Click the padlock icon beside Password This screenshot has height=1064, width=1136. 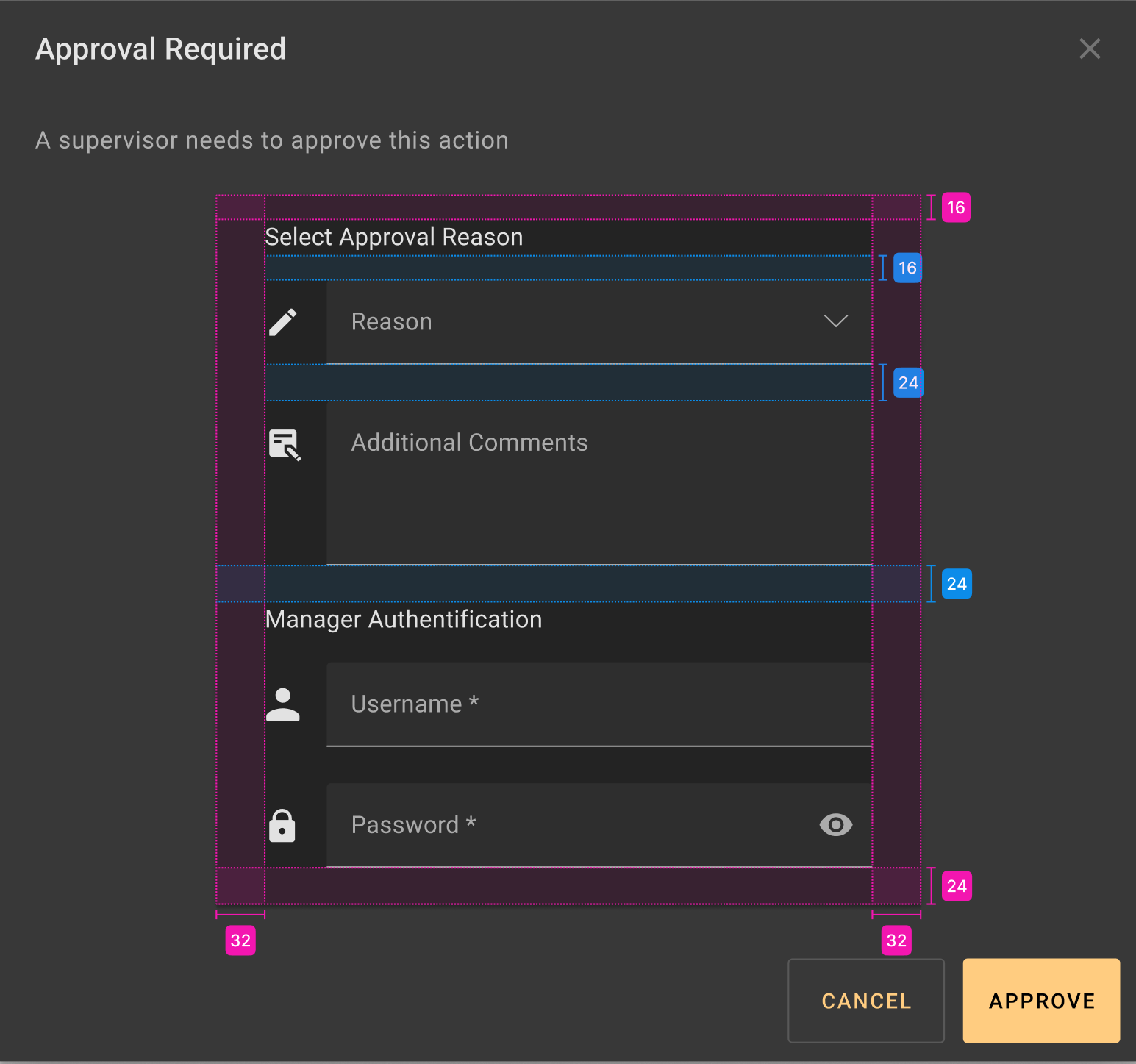coord(282,826)
